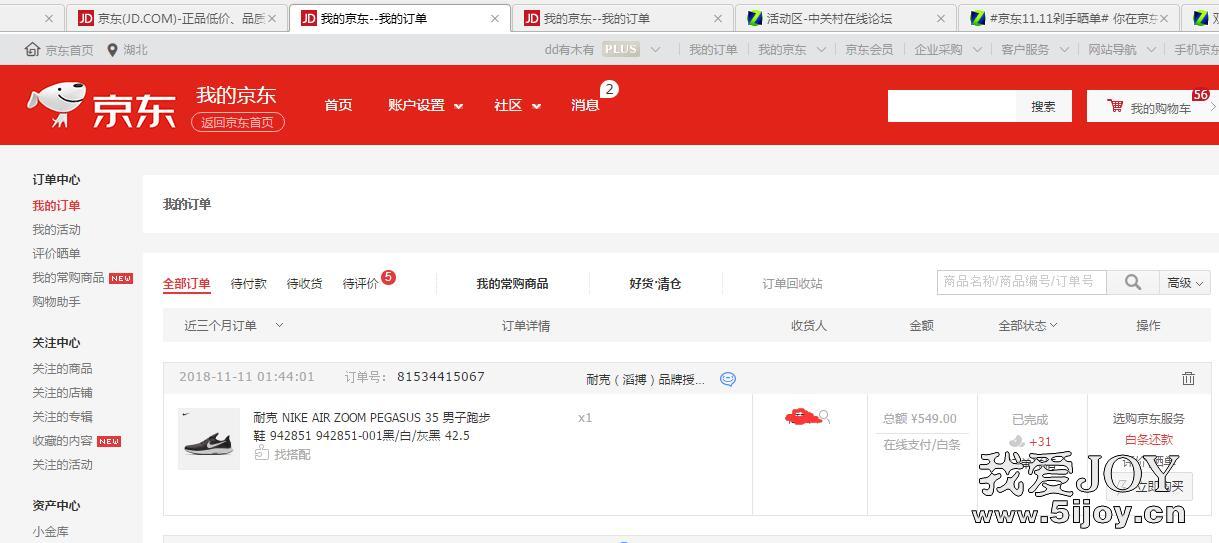Close the active 我的订单 tab

point(495,18)
